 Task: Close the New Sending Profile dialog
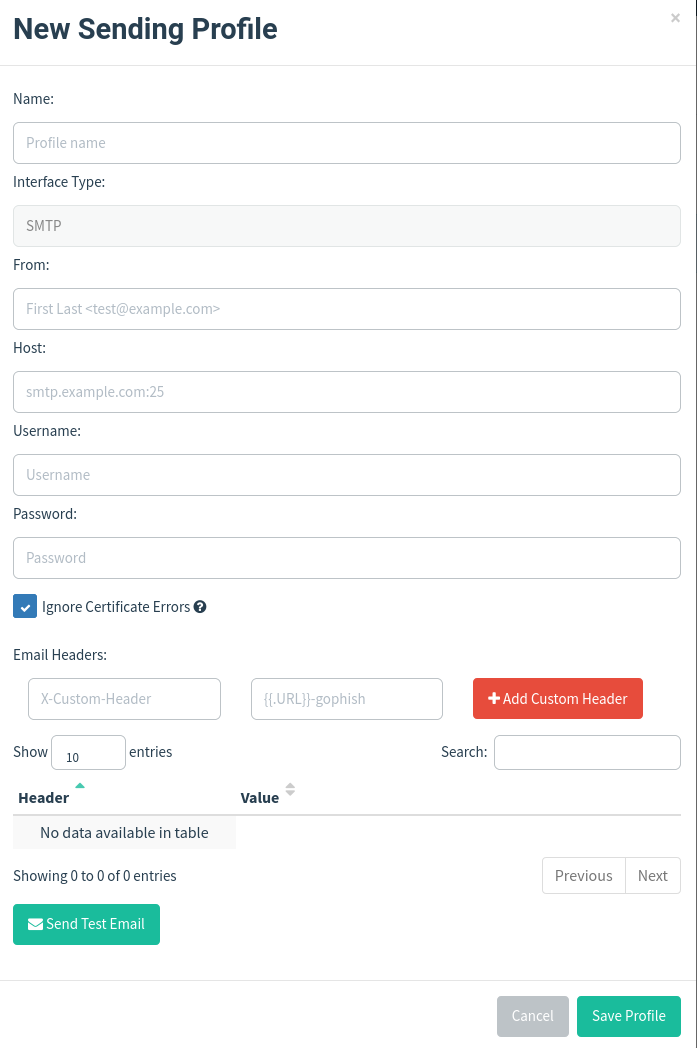click(675, 18)
